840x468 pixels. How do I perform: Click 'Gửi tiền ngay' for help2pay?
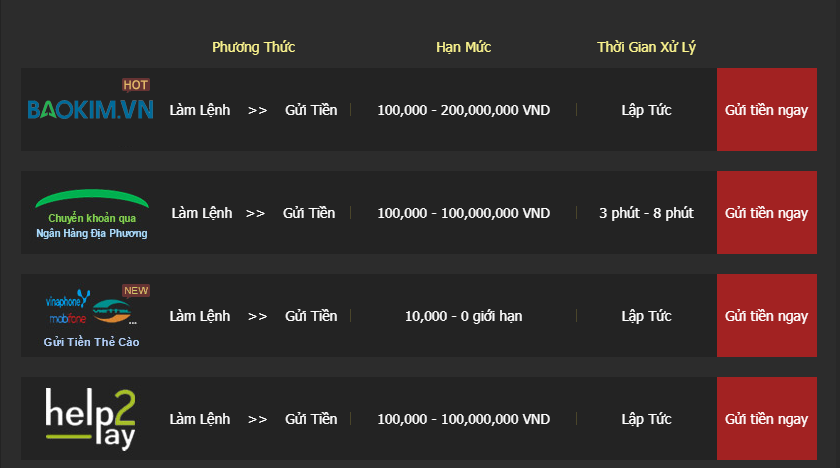(x=767, y=418)
